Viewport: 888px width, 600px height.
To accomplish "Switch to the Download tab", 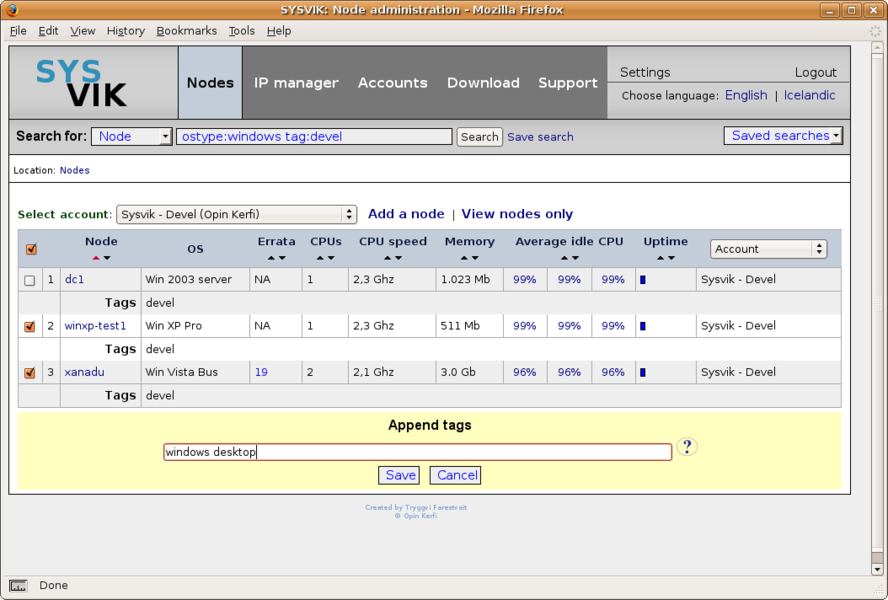I will click(483, 83).
